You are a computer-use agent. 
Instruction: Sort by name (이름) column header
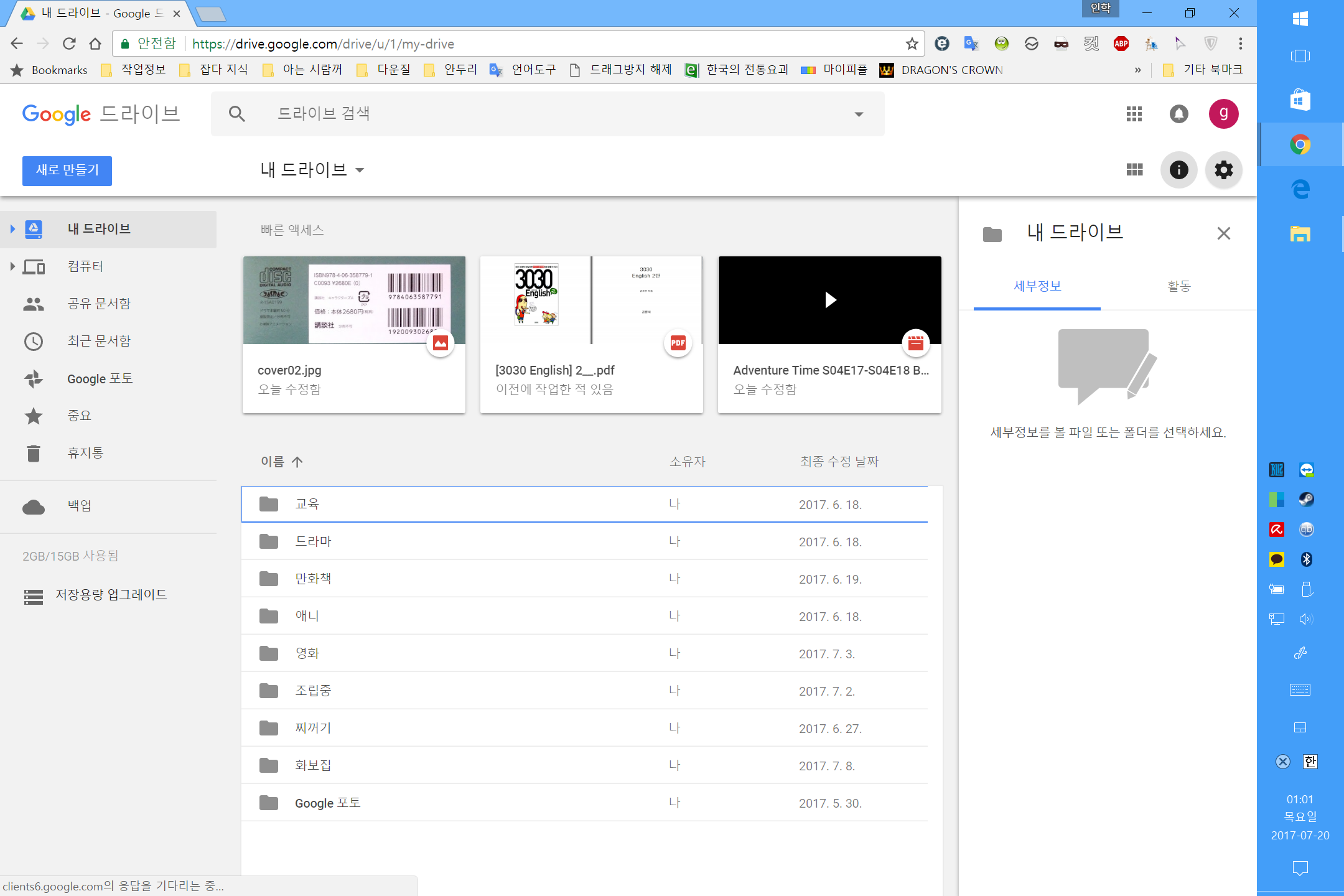pyautogui.click(x=281, y=462)
